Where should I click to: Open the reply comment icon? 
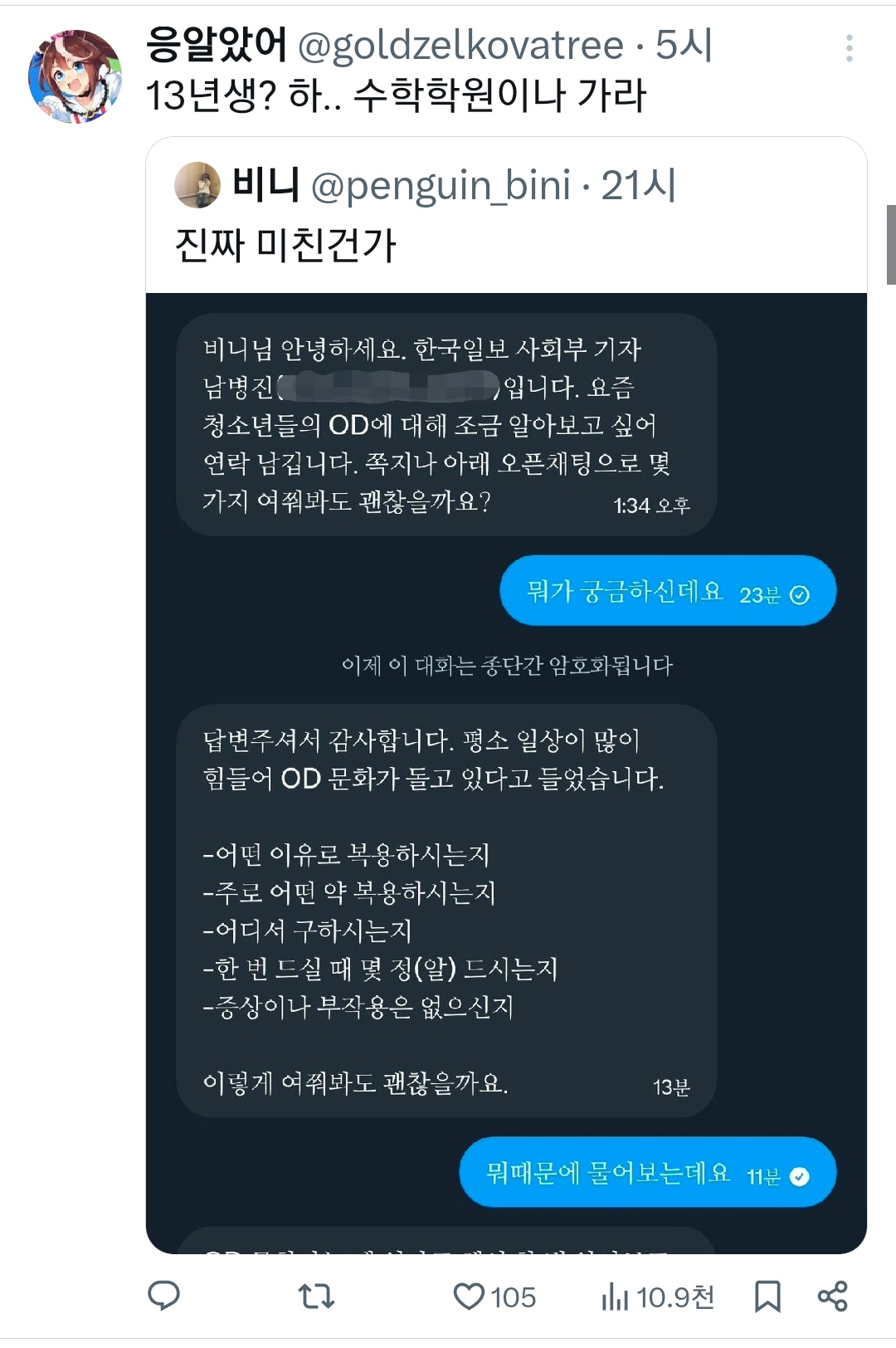tap(163, 1296)
